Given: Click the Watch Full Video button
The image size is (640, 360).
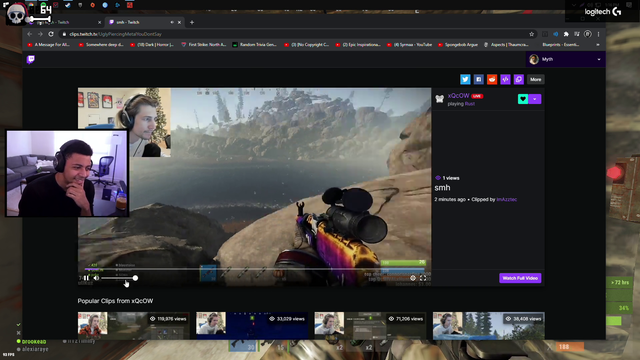Looking at the screenshot, I should coord(520,278).
